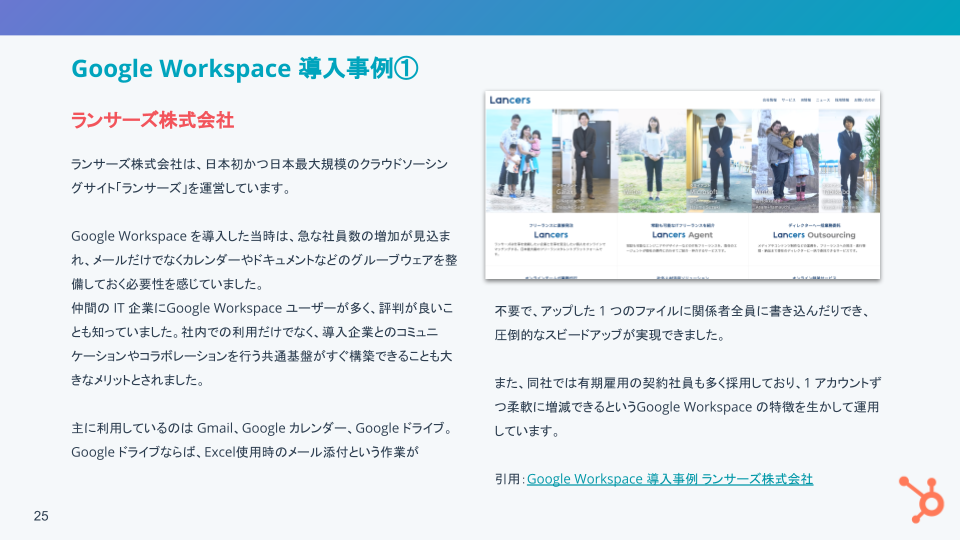Image resolution: width=960 pixels, height=540 pixels.
Task: Click the first paragraph line ランサーズ株式会社は、日本初かつ
Action: coord(260,164)
